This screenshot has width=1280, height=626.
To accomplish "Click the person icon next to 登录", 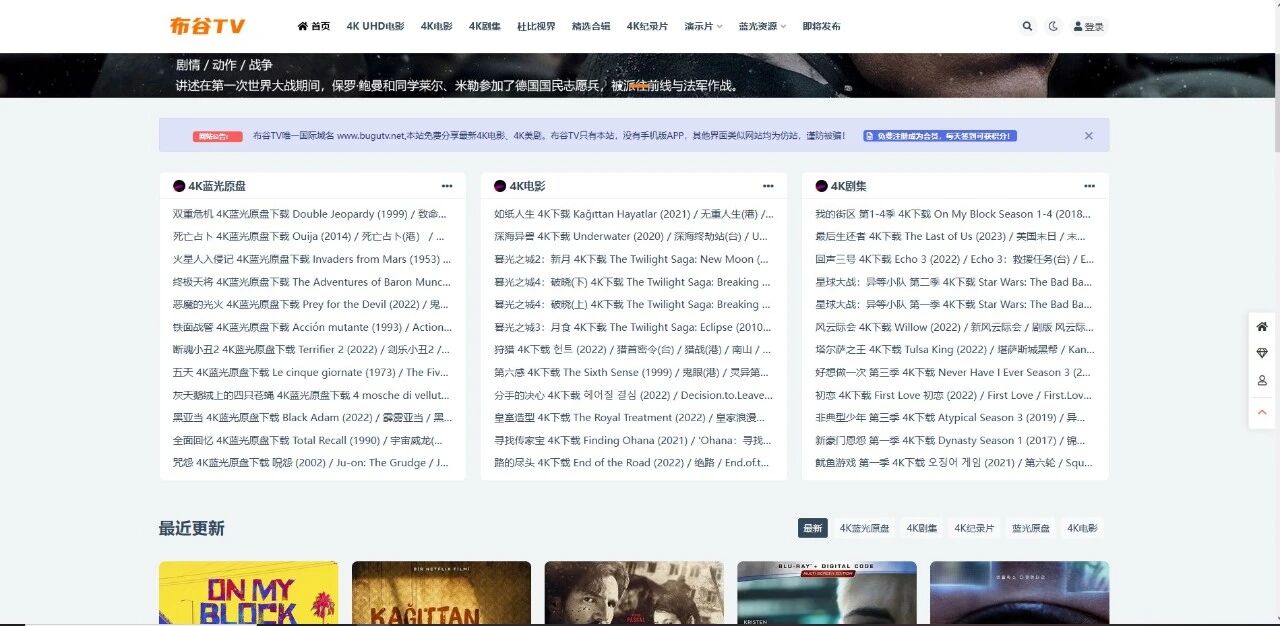I will pos(1076,26).
